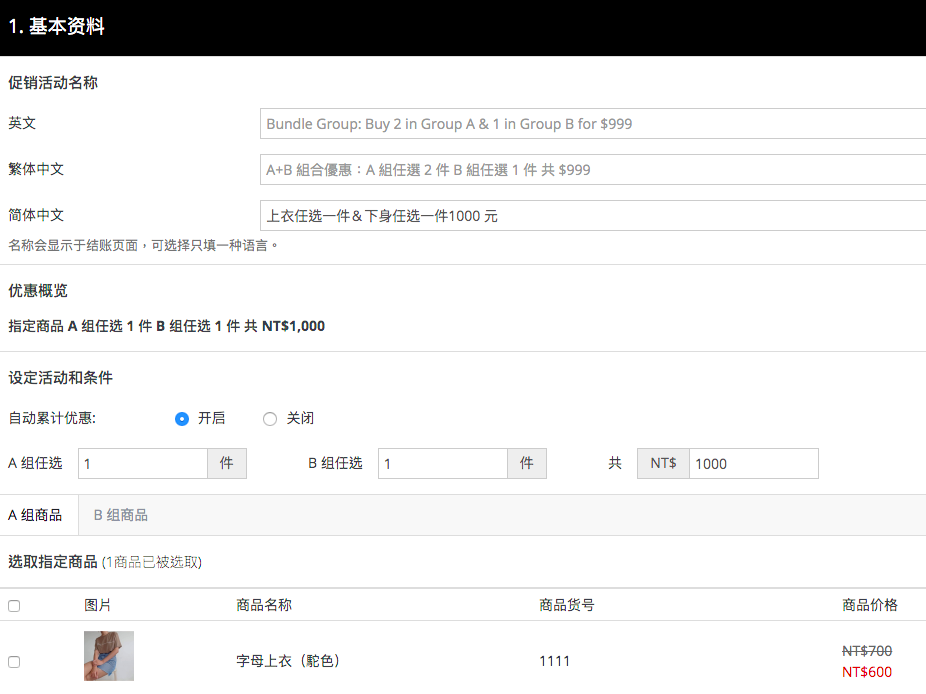The width and height of the screenshot is (926, 694).
Task: Click the 繁体中文 promotion name field
Action: click(x=593, y=170)
